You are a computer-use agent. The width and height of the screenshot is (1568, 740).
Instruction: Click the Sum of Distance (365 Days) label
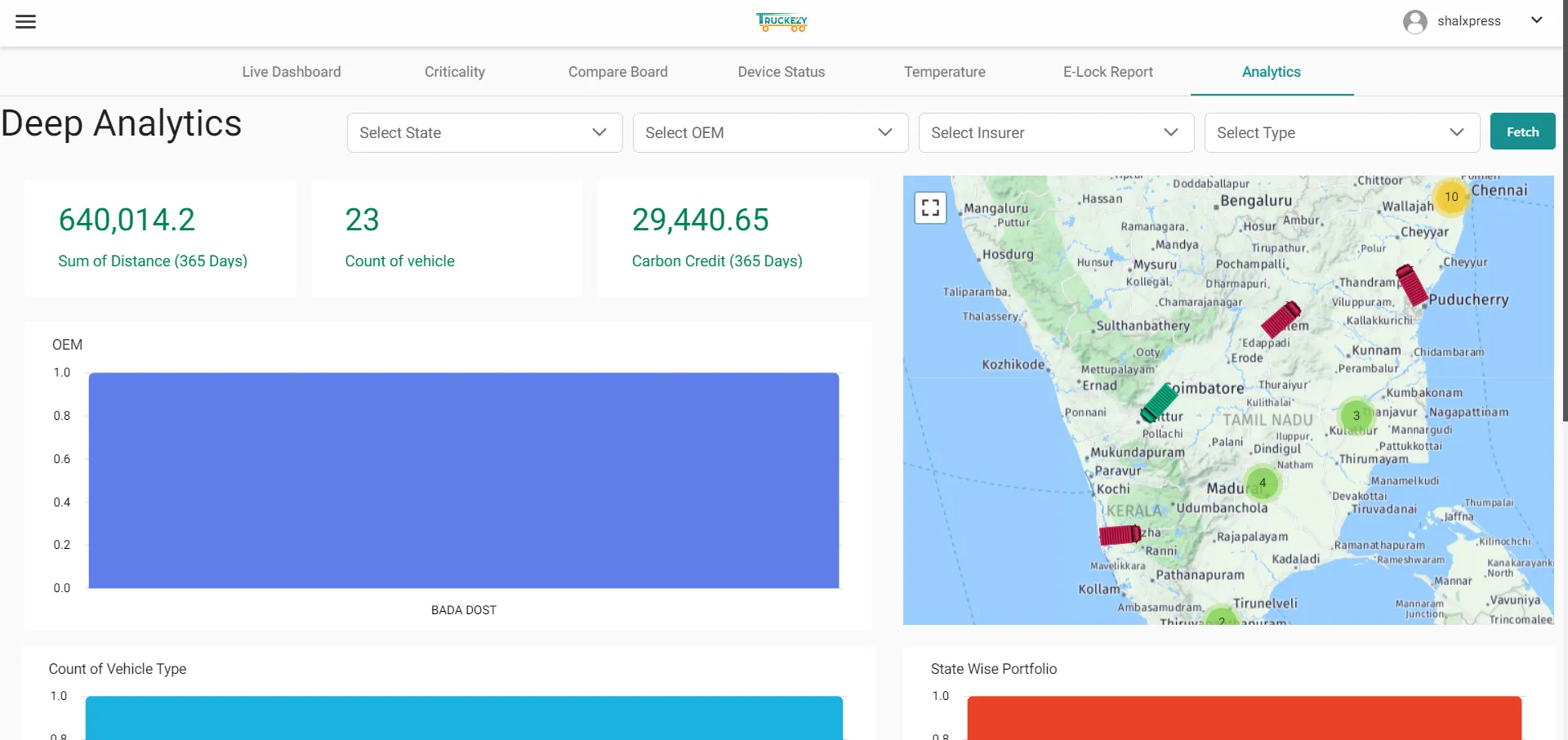click(153, 261)
